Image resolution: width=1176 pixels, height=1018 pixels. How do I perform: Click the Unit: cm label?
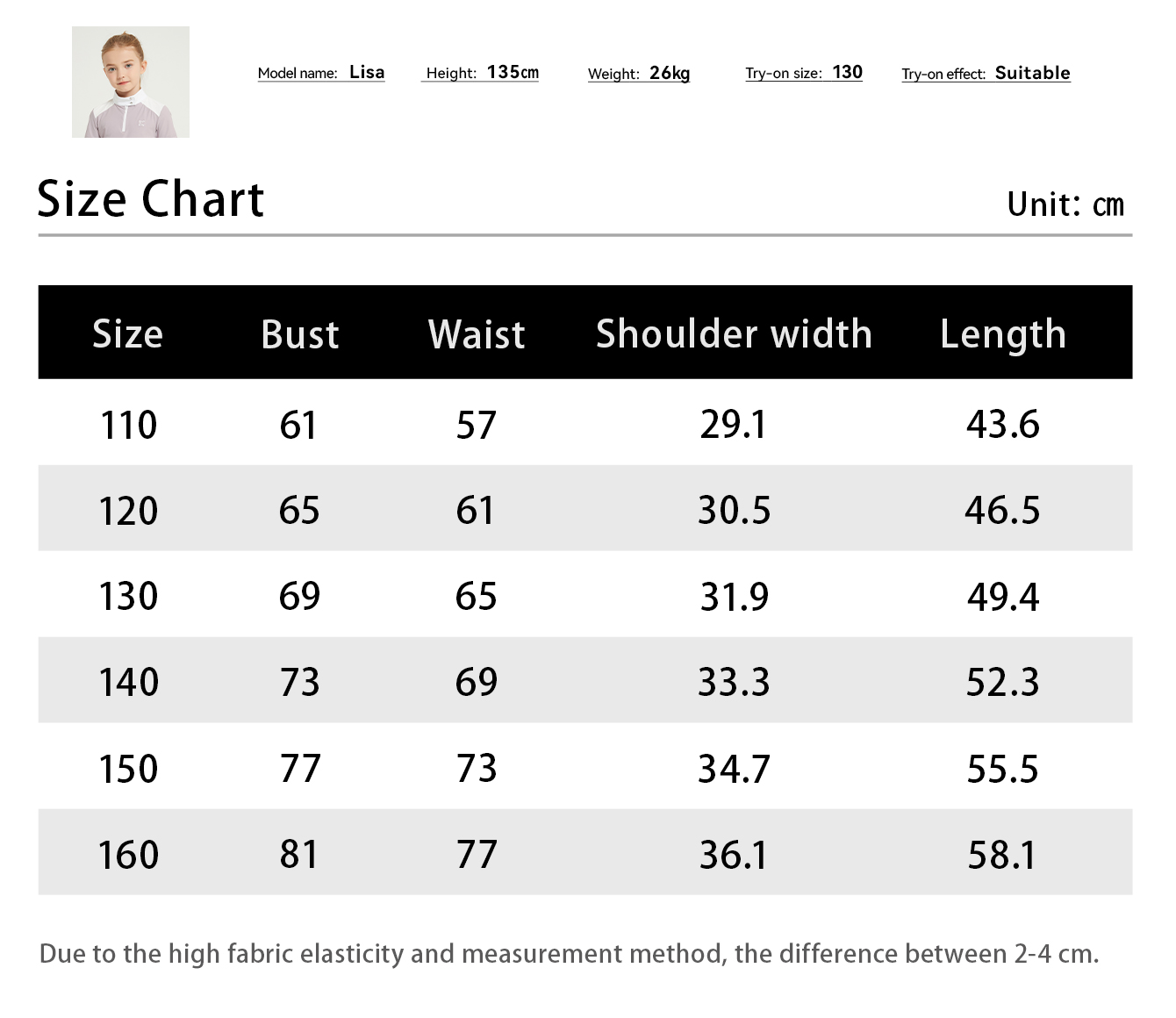click(x=1065, y=204)
